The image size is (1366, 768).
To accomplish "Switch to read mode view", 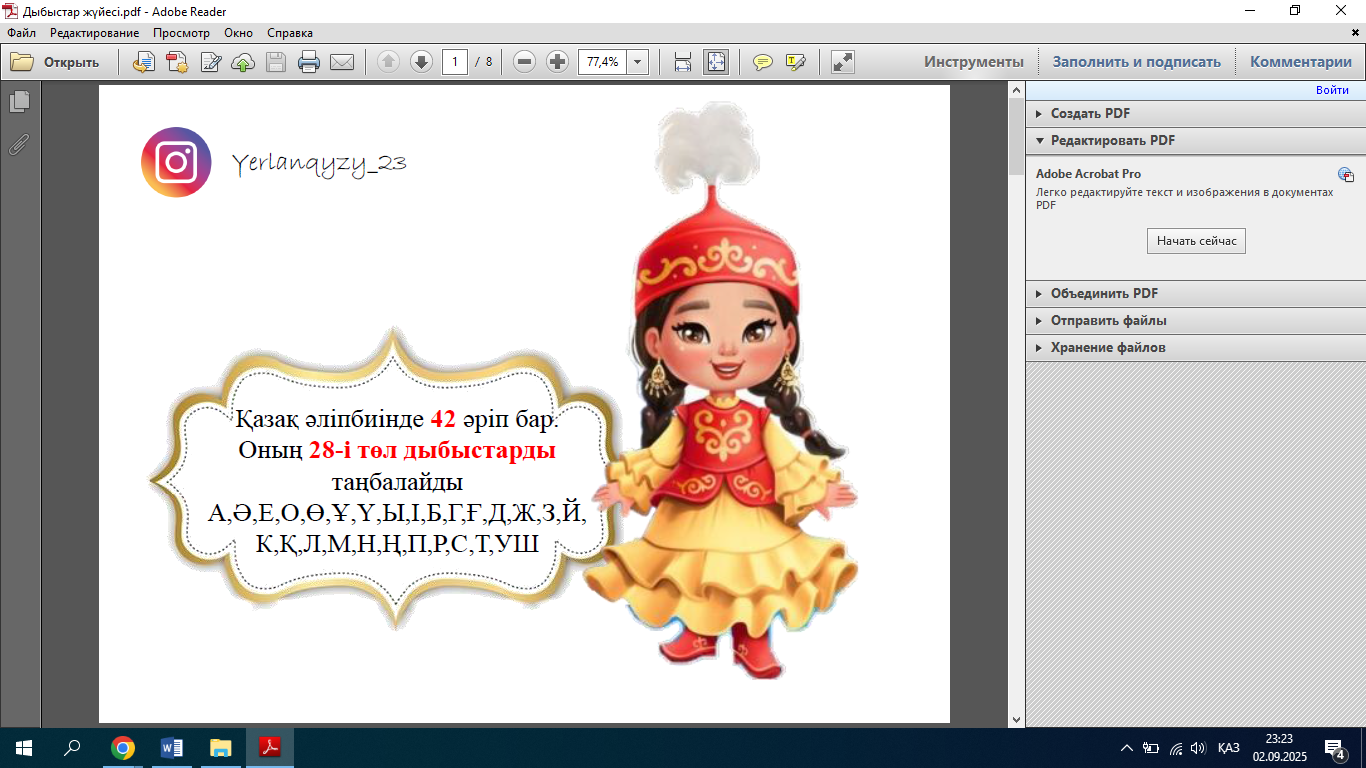I will [843, 62].
